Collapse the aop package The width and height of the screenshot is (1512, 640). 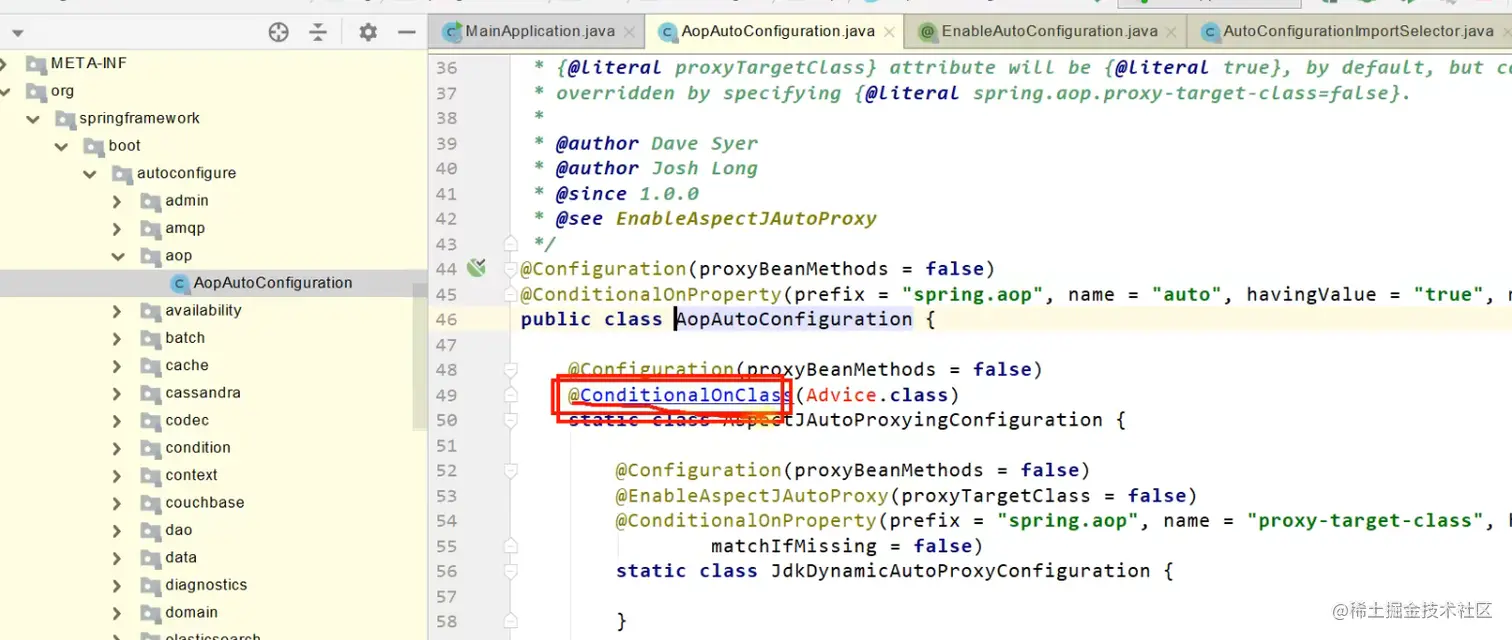pyautogui.click(x=118, y=256)
